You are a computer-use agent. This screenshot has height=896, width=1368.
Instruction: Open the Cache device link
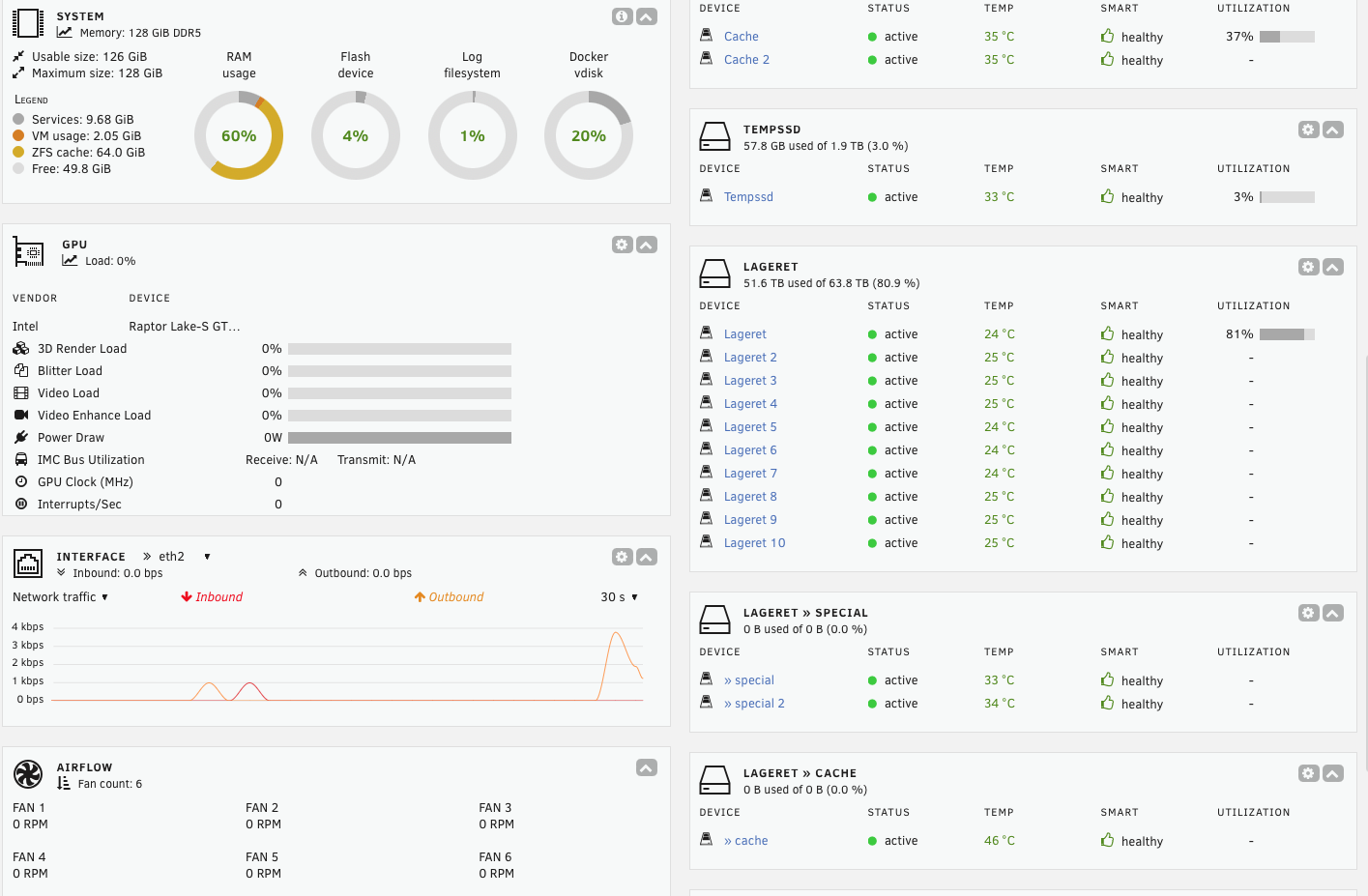[742, 37]
